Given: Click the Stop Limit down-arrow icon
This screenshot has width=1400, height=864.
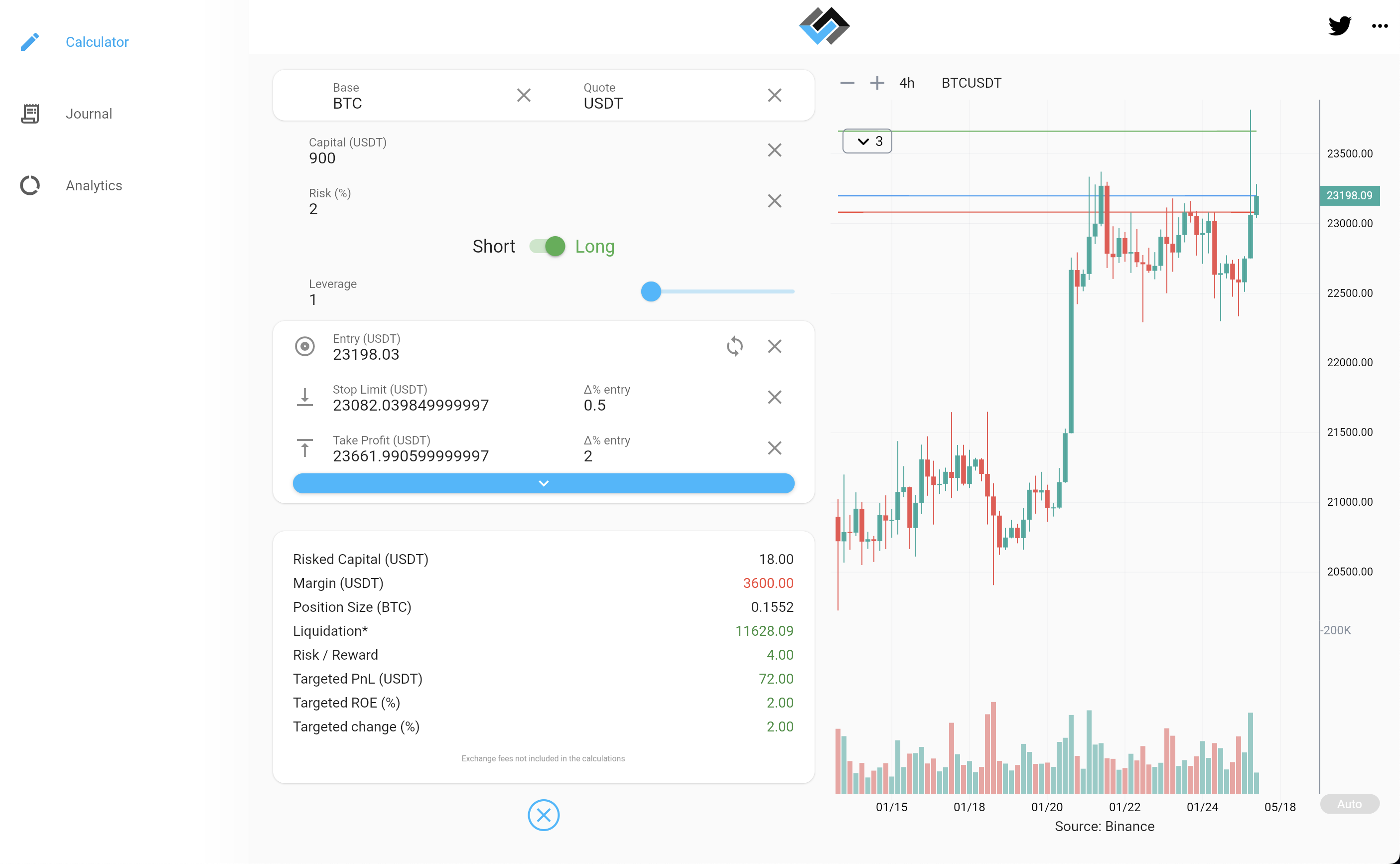Looking at the screenshot, I should (x=304, y=397).
